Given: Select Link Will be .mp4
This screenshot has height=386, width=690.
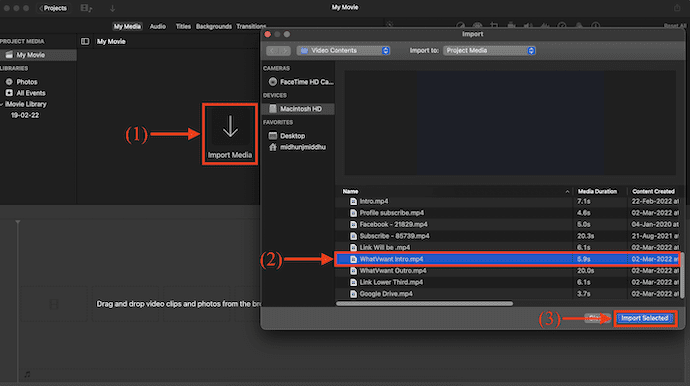Looking at the screenshot, I should [385, 247].
